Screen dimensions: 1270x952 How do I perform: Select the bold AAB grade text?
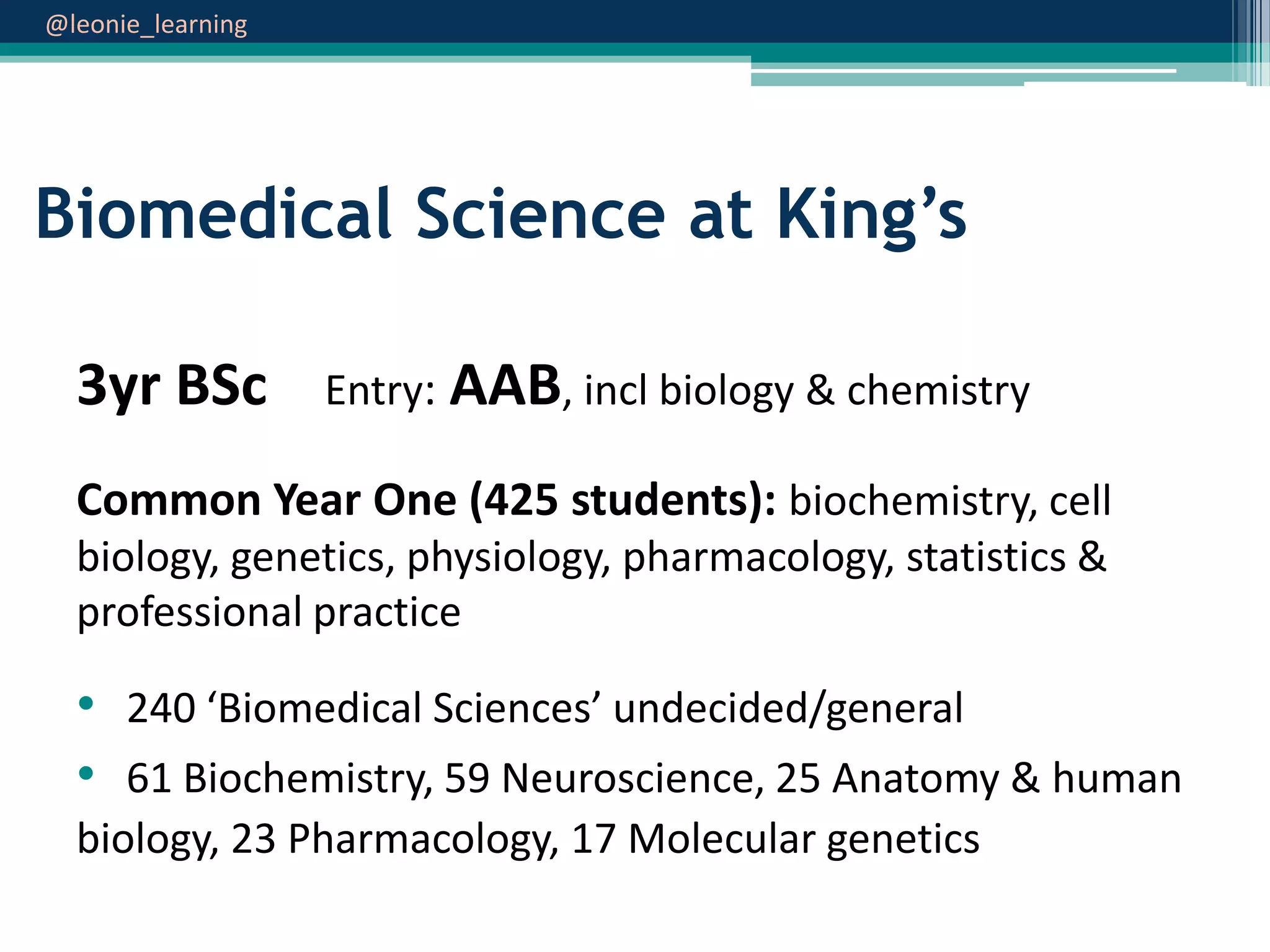(505, 386)
